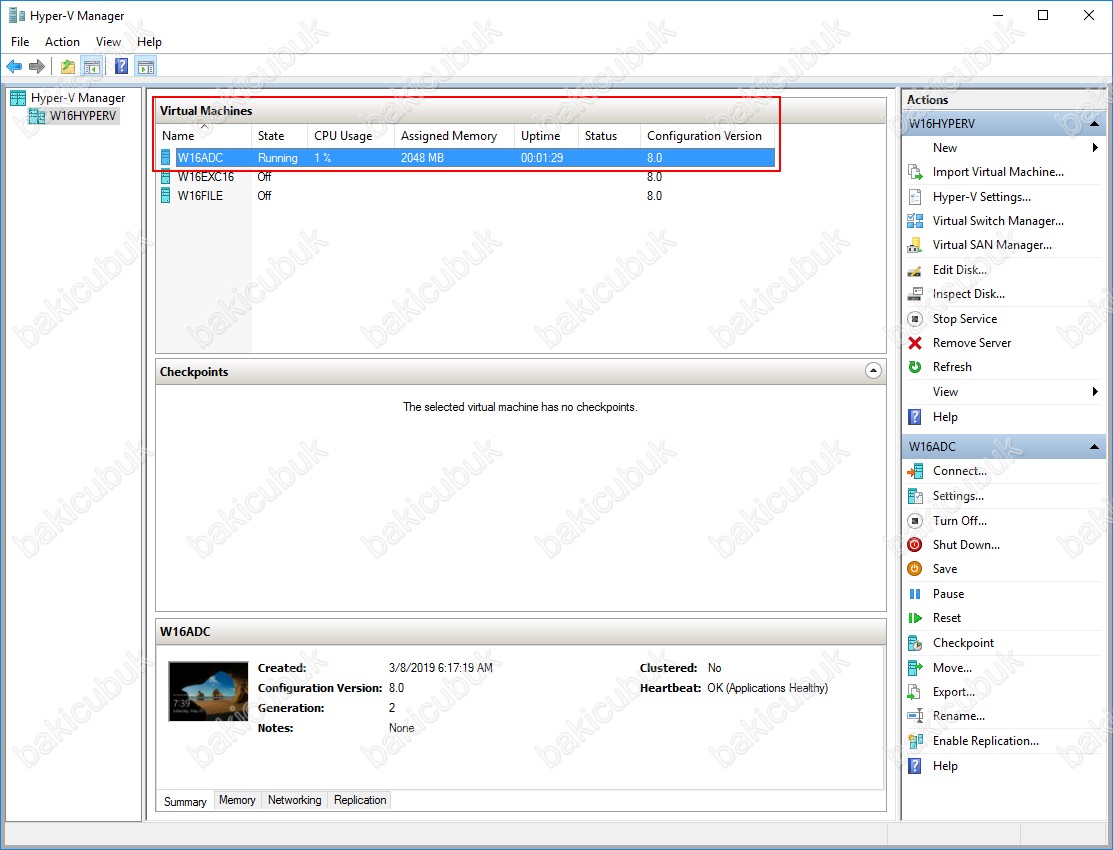Click the green Refresh icon
Screen dimensions: 1113x850
[x=915, y=367]
